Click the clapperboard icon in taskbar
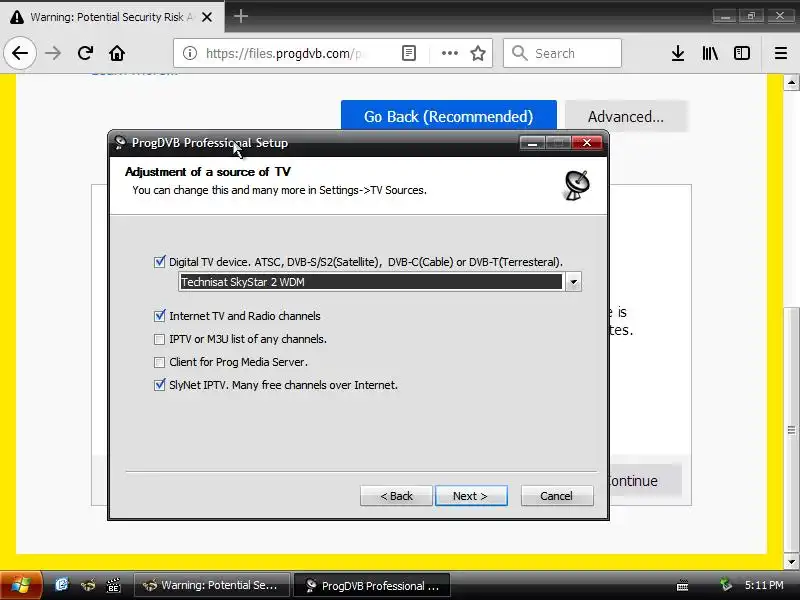Viewport: 800px width, 600px height. (113, 585)
